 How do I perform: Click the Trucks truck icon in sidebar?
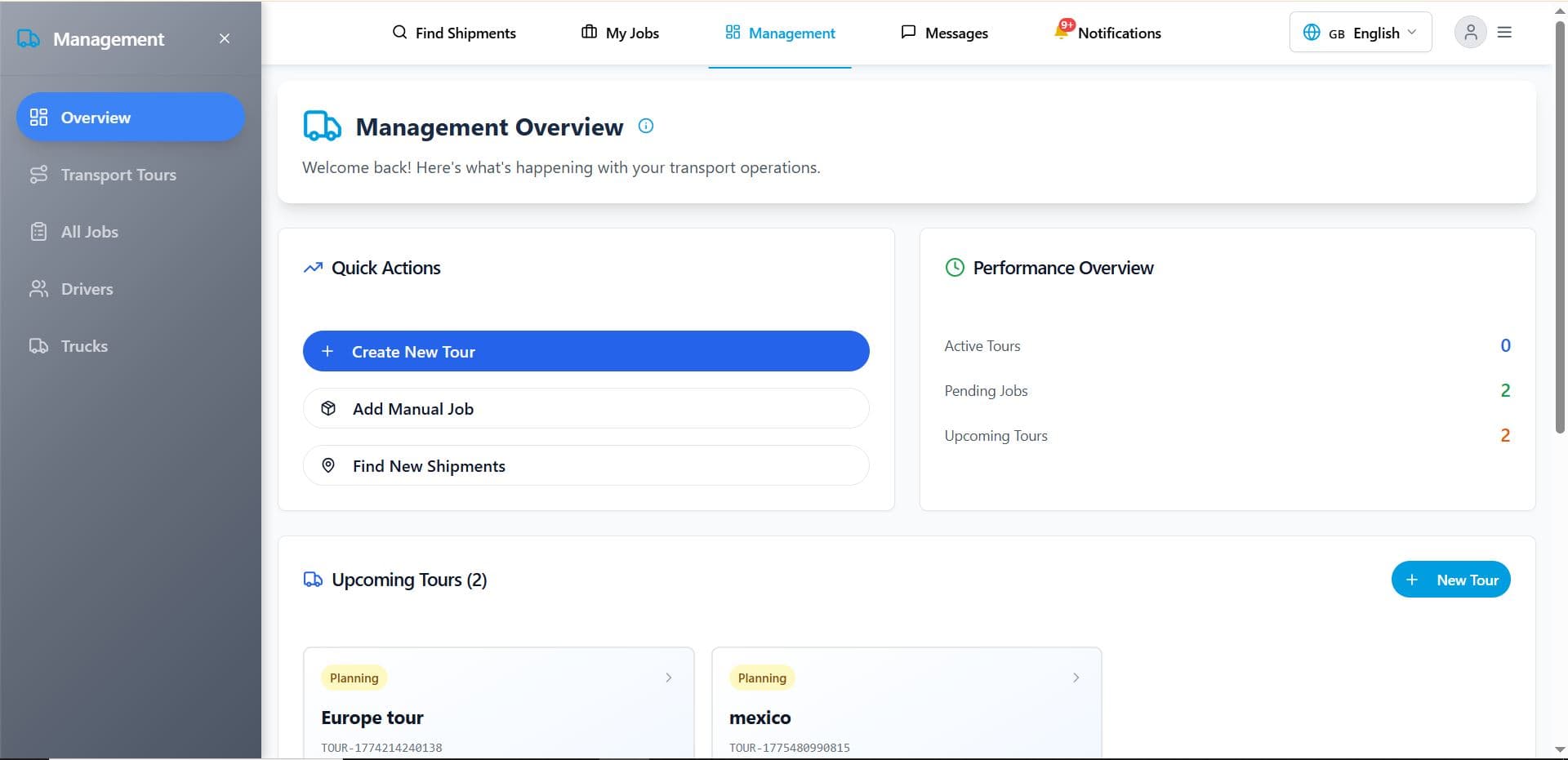point(38,345)
